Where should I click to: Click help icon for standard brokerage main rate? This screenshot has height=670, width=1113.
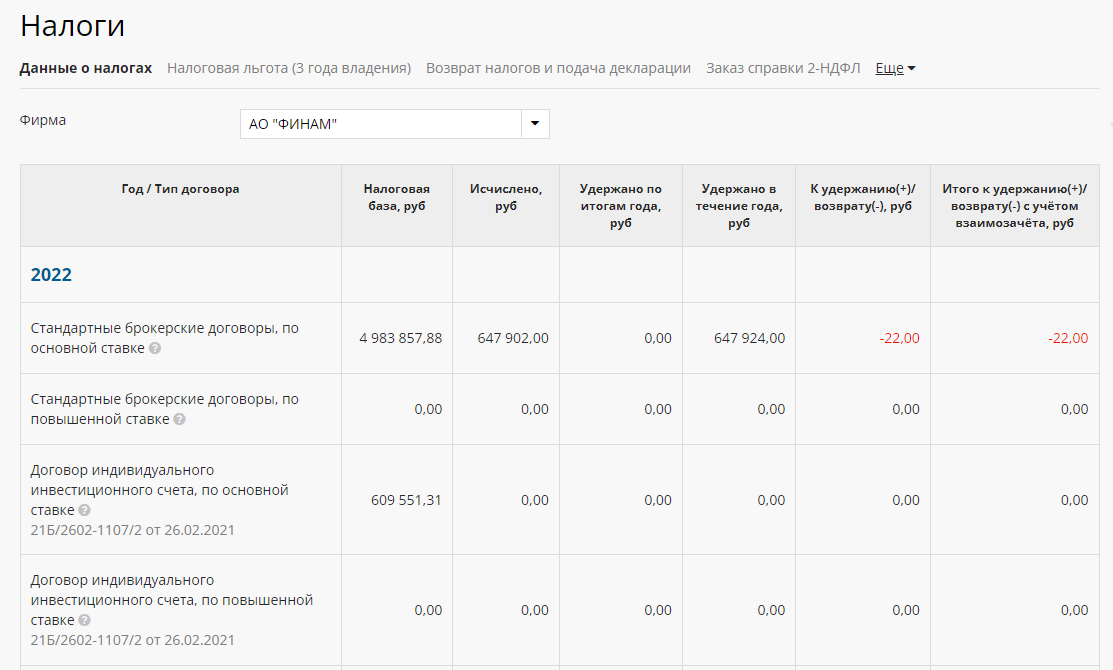click(x=155, y=349)
